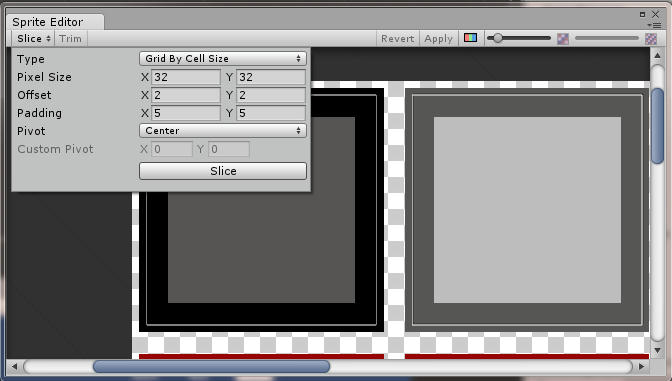Click the Apply button
Image resolution: width=672 pixels, height=381 pixels.
point(438,39)
